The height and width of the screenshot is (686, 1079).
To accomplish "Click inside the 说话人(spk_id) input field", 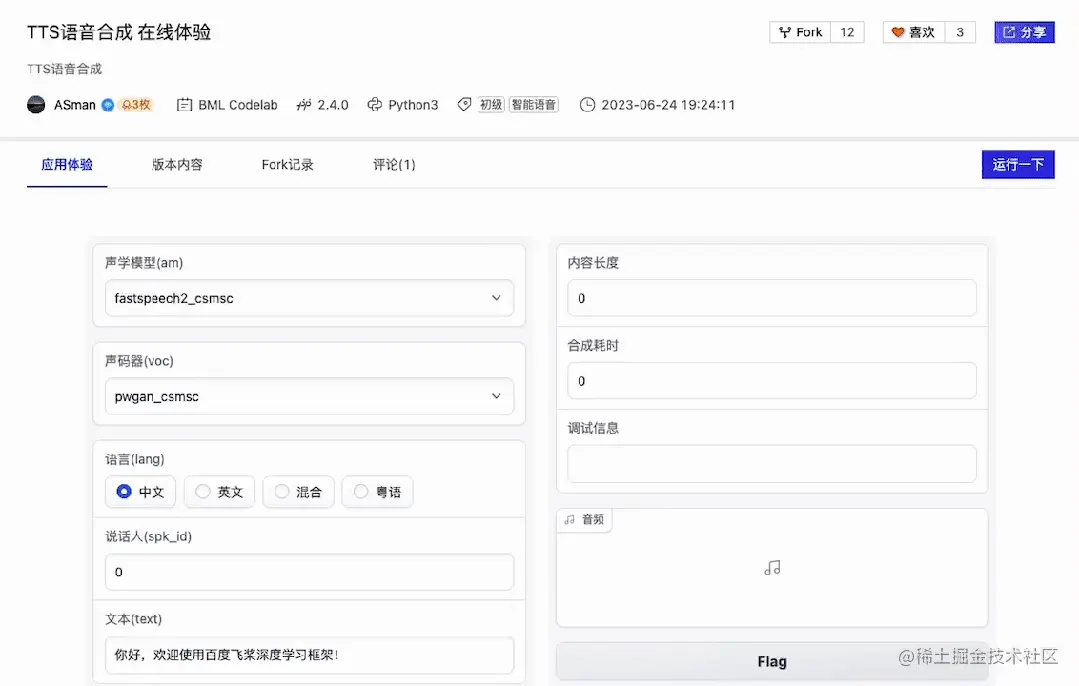I will (x=309, y=571).
